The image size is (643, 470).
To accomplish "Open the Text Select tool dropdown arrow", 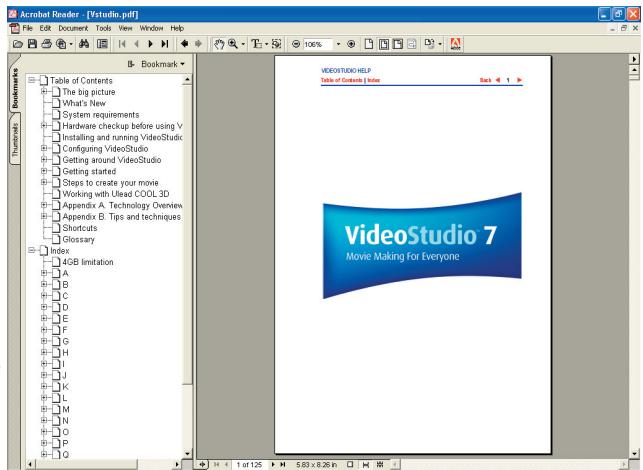I will tap(267, 44).
